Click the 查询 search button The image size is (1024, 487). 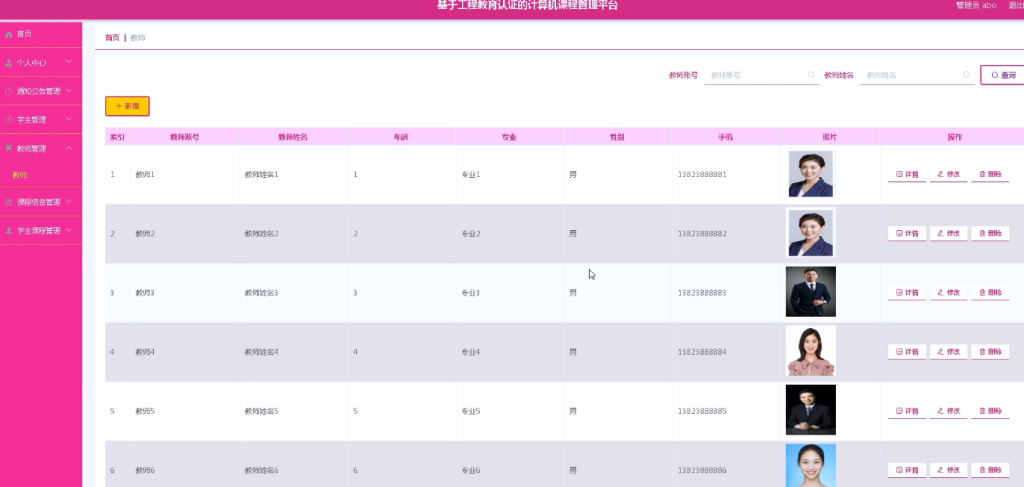point(1003,75)
